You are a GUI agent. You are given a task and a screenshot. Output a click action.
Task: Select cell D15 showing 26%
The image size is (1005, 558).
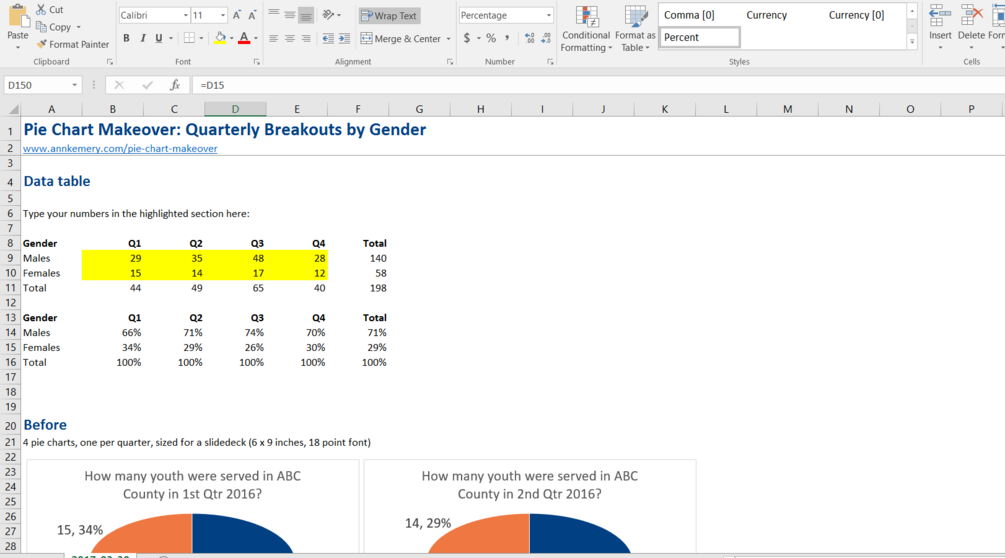[235, 347]
